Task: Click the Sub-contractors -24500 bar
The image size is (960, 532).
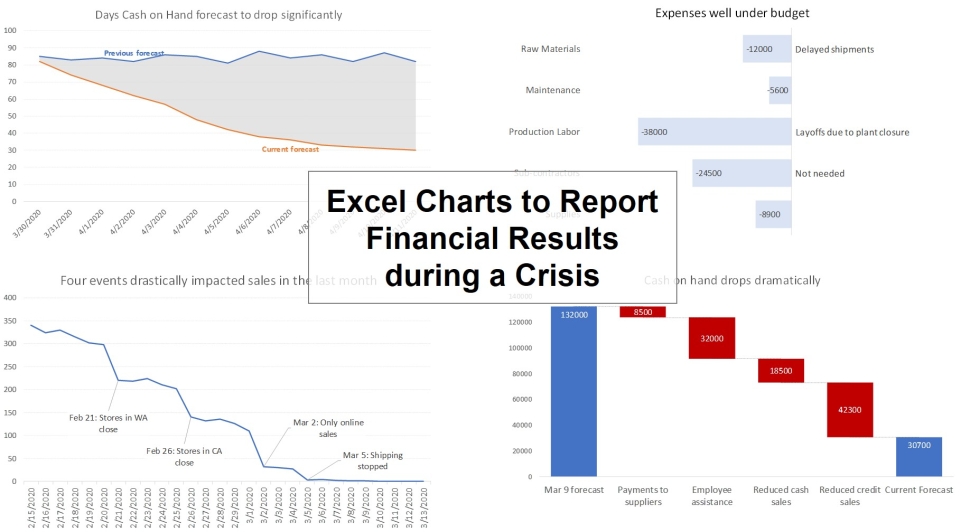Action: (742, 173)
